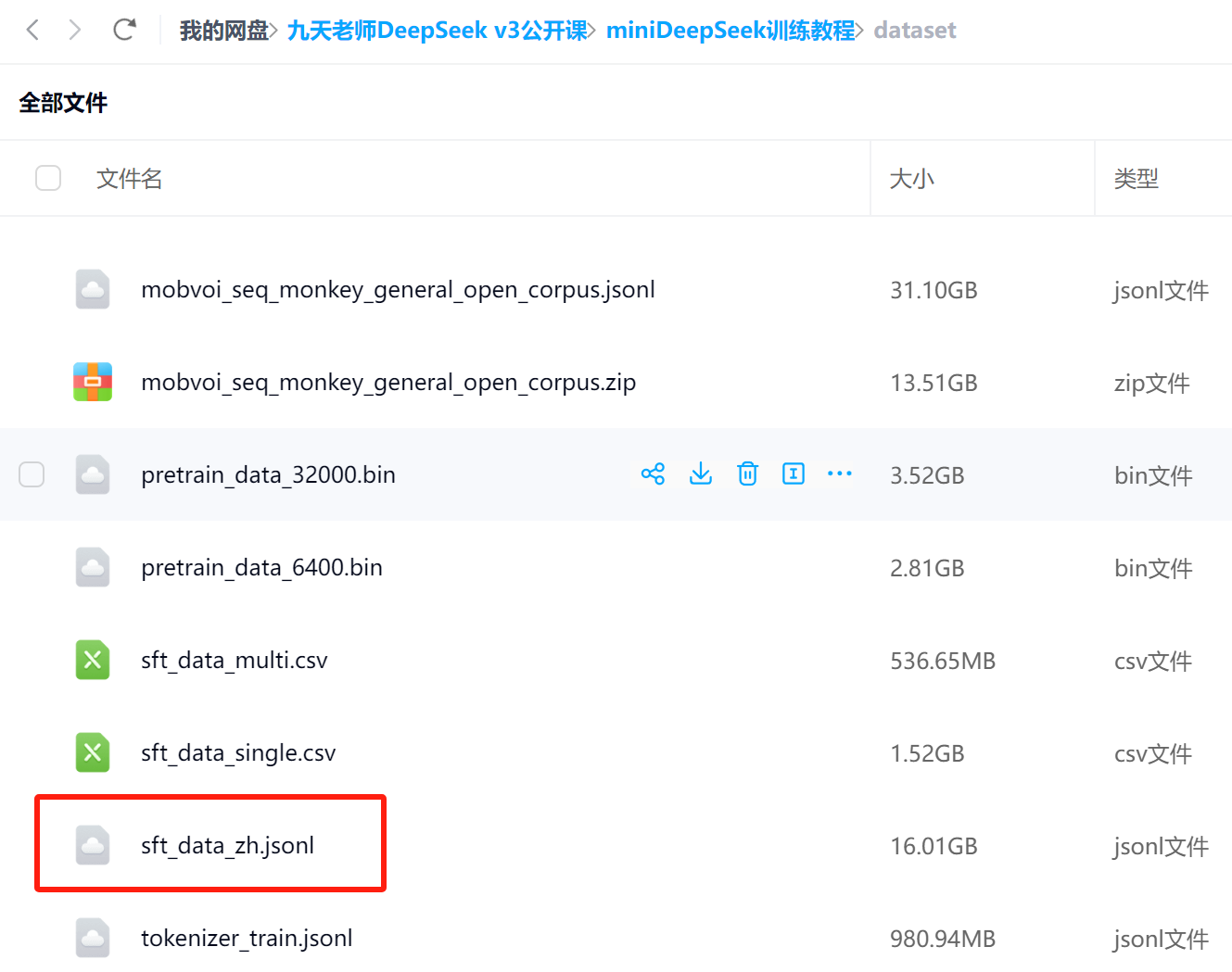The width and height of the screenshot is (1232, 972).
Task: Click jsonl文件 type for mobvoi corpus jsonl
Action: pos(1161,291)
